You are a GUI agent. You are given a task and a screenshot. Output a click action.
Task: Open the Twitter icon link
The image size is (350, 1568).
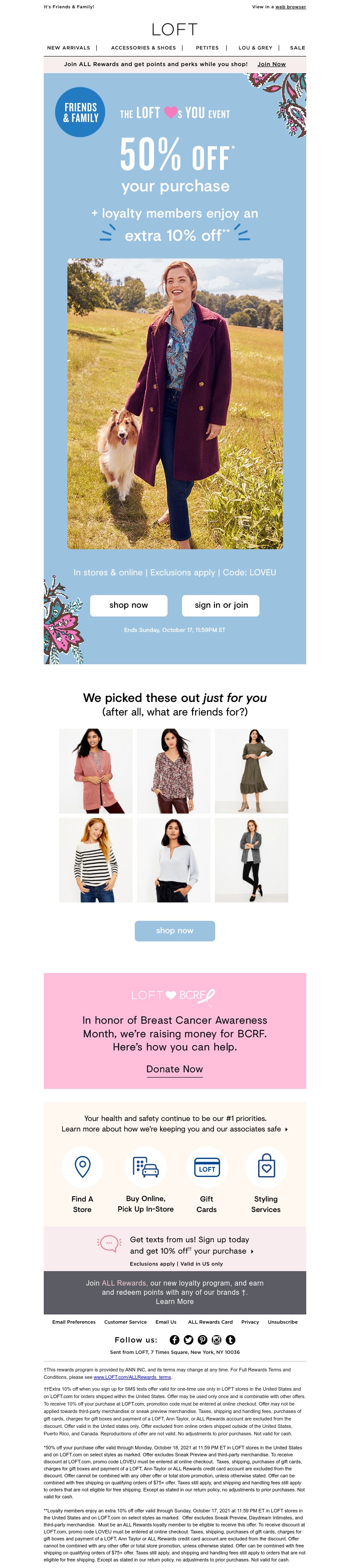pos(188,1340)
